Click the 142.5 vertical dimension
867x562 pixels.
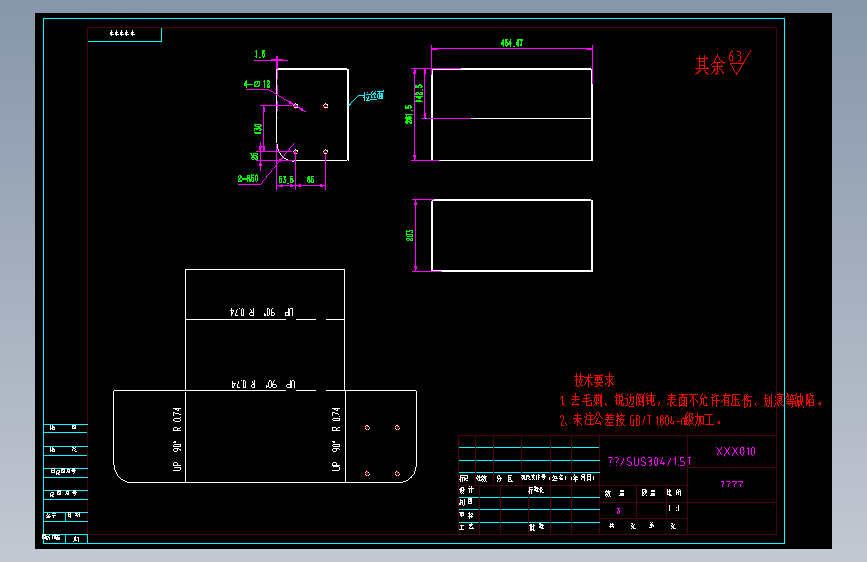[x=419, y=93]
